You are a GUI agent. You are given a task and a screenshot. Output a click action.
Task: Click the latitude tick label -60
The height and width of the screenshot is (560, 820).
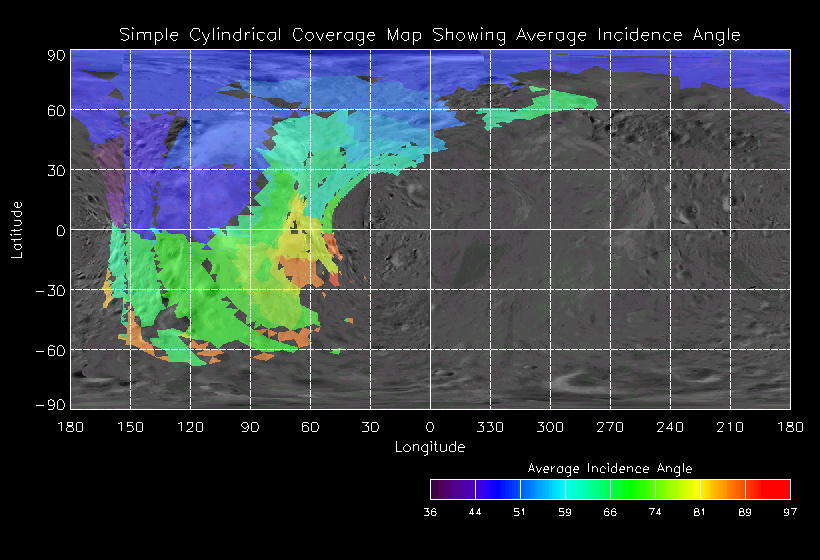[51, 350]
